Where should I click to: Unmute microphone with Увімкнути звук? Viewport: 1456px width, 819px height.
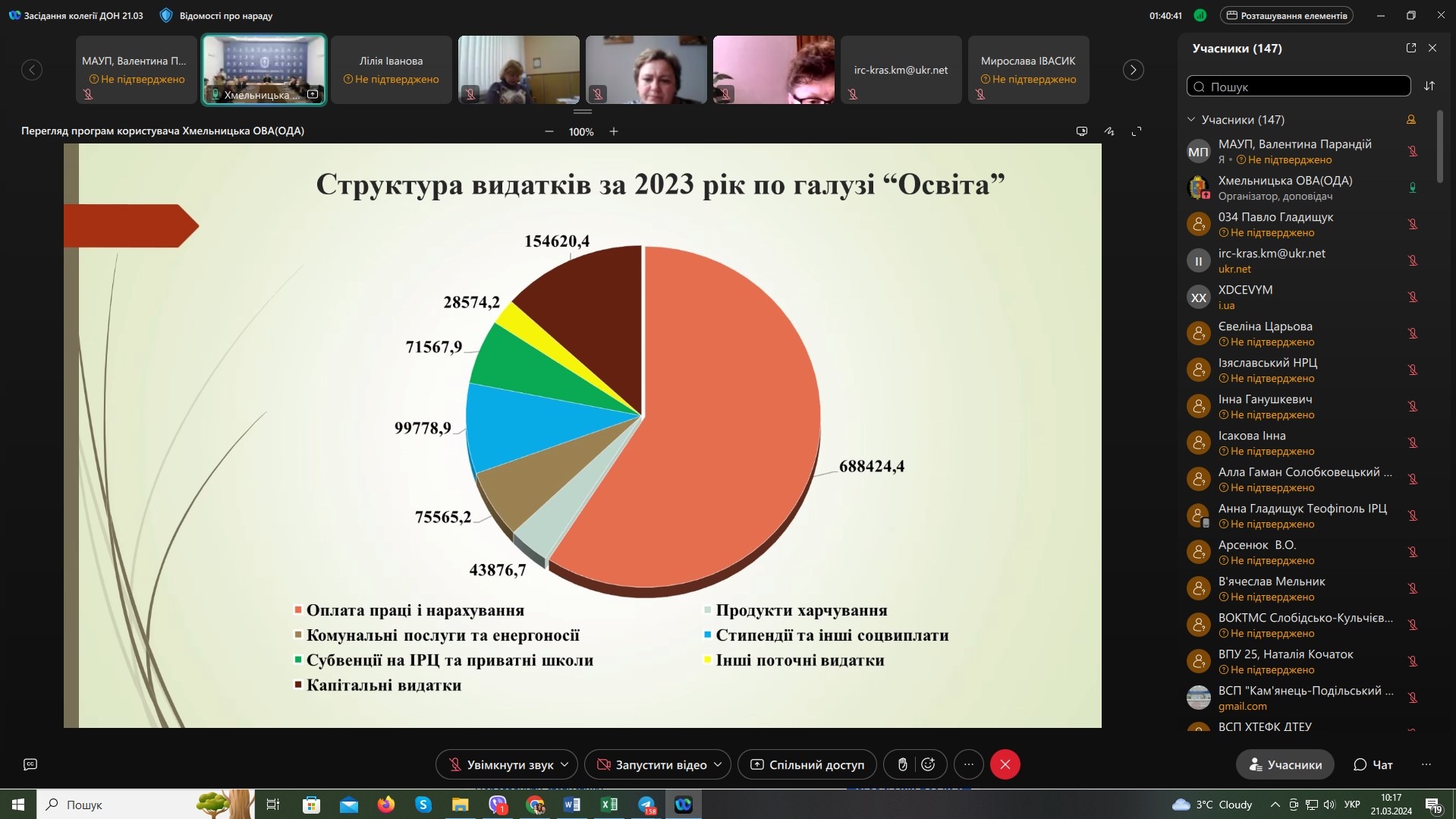(x=501, y=764)
